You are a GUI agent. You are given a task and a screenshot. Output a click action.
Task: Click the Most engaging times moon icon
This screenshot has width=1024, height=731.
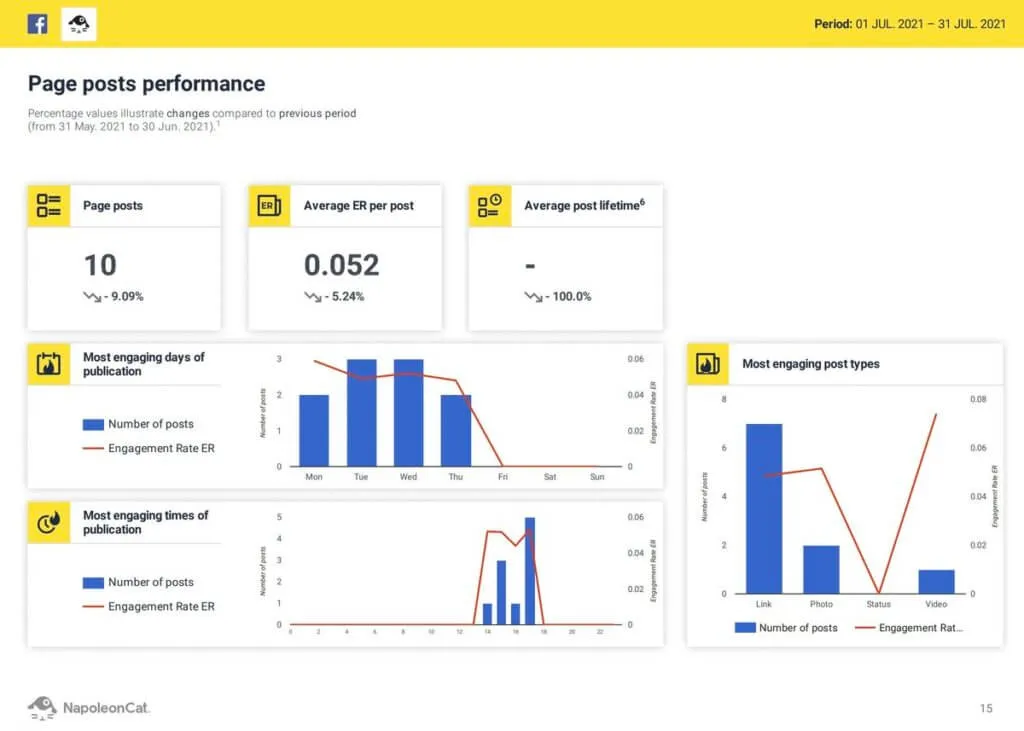[x=48, y=522]
